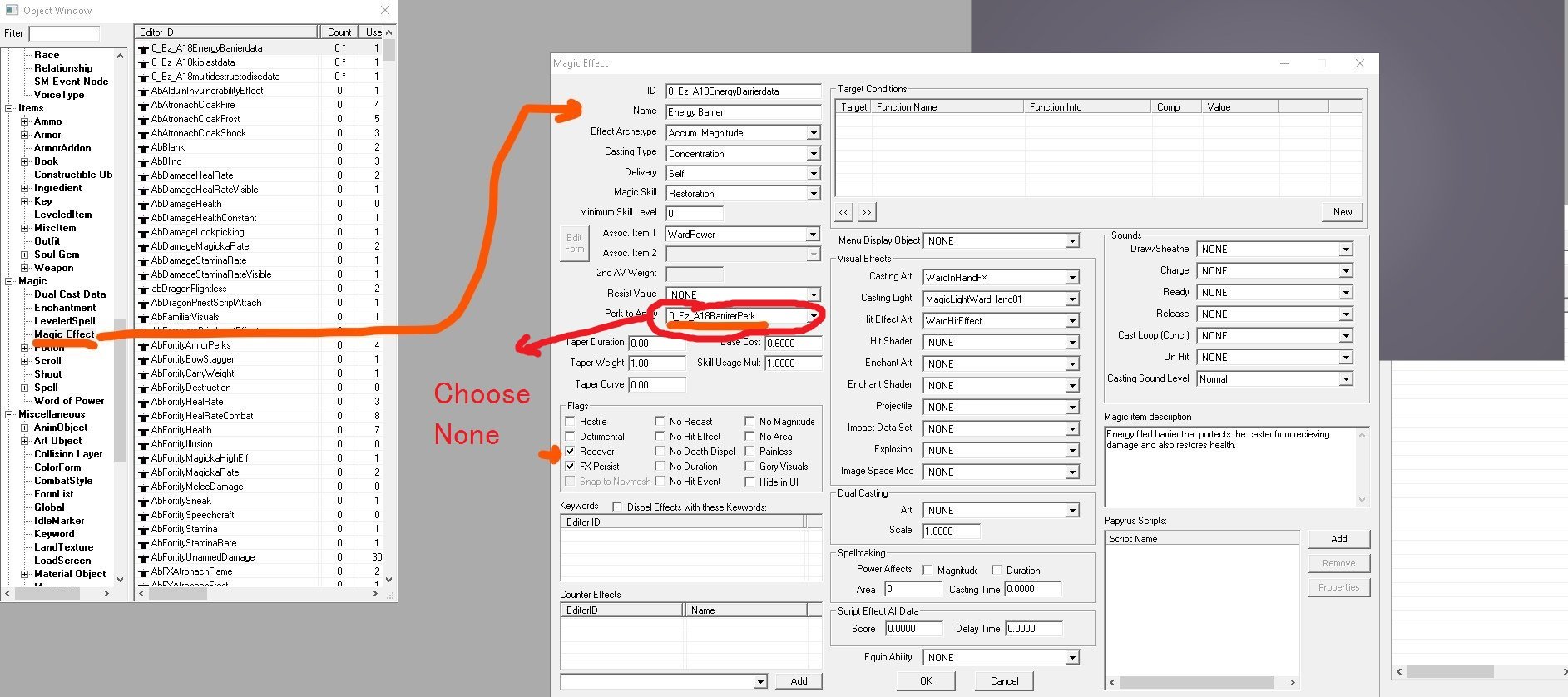The image size is (1568, 697).
Task: Check Power Affects Magnitude box
Action: click(x=927, y=571)
